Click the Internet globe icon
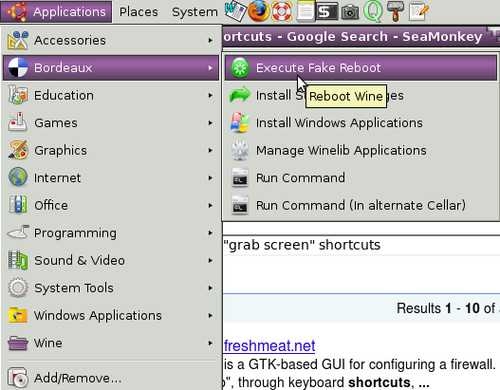This screenshot has width=500, height=390. click(18, 177)
